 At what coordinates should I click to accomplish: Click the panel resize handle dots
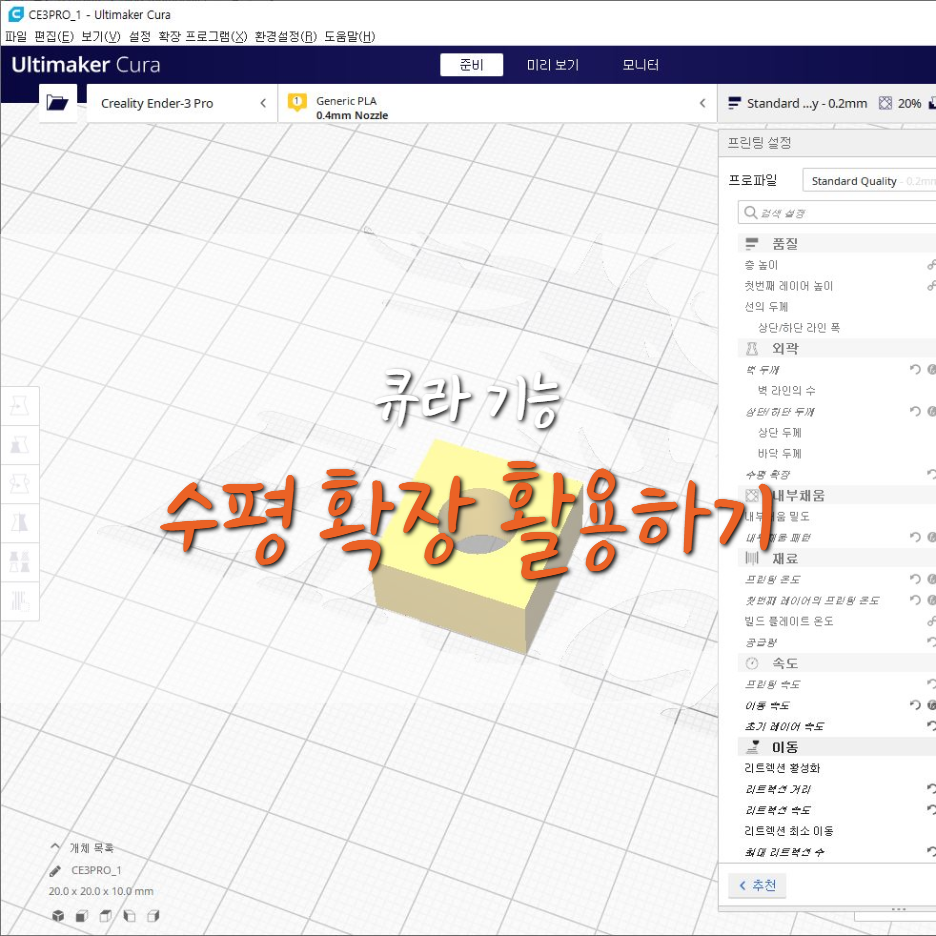coord(898,909)
